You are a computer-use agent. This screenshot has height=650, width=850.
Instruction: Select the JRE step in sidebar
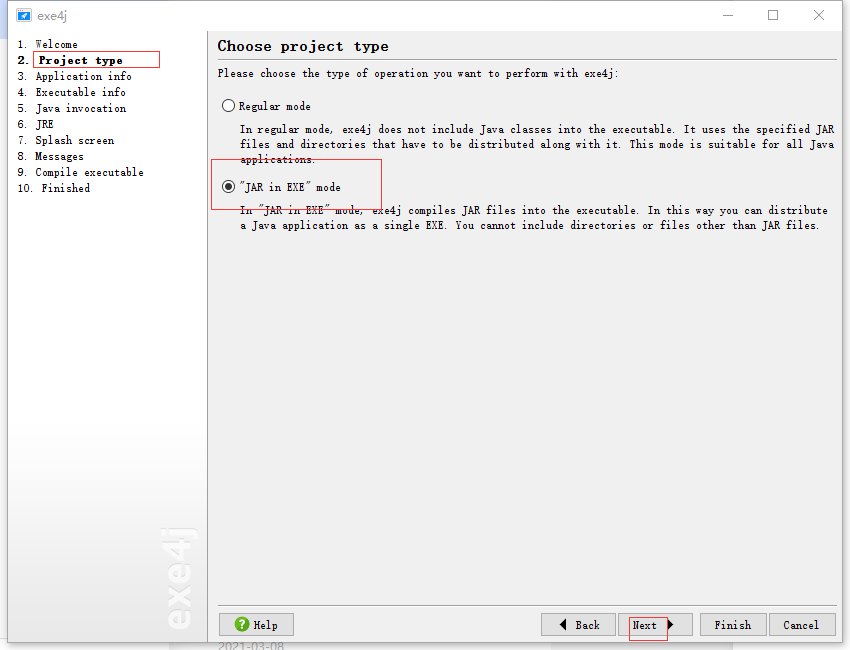(x=44, y=124)
